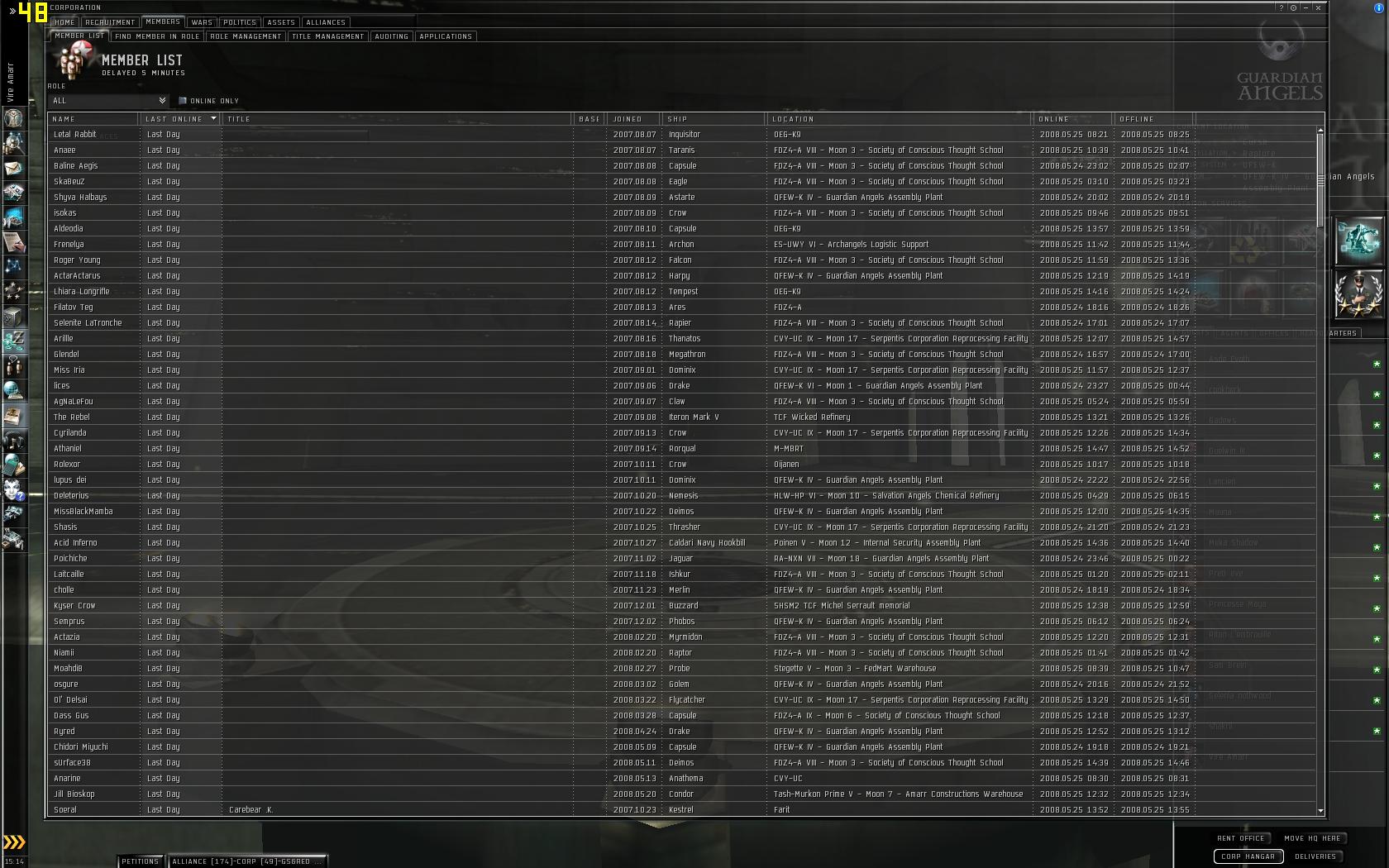Select member row Shyva Halbays

point(681,197)
